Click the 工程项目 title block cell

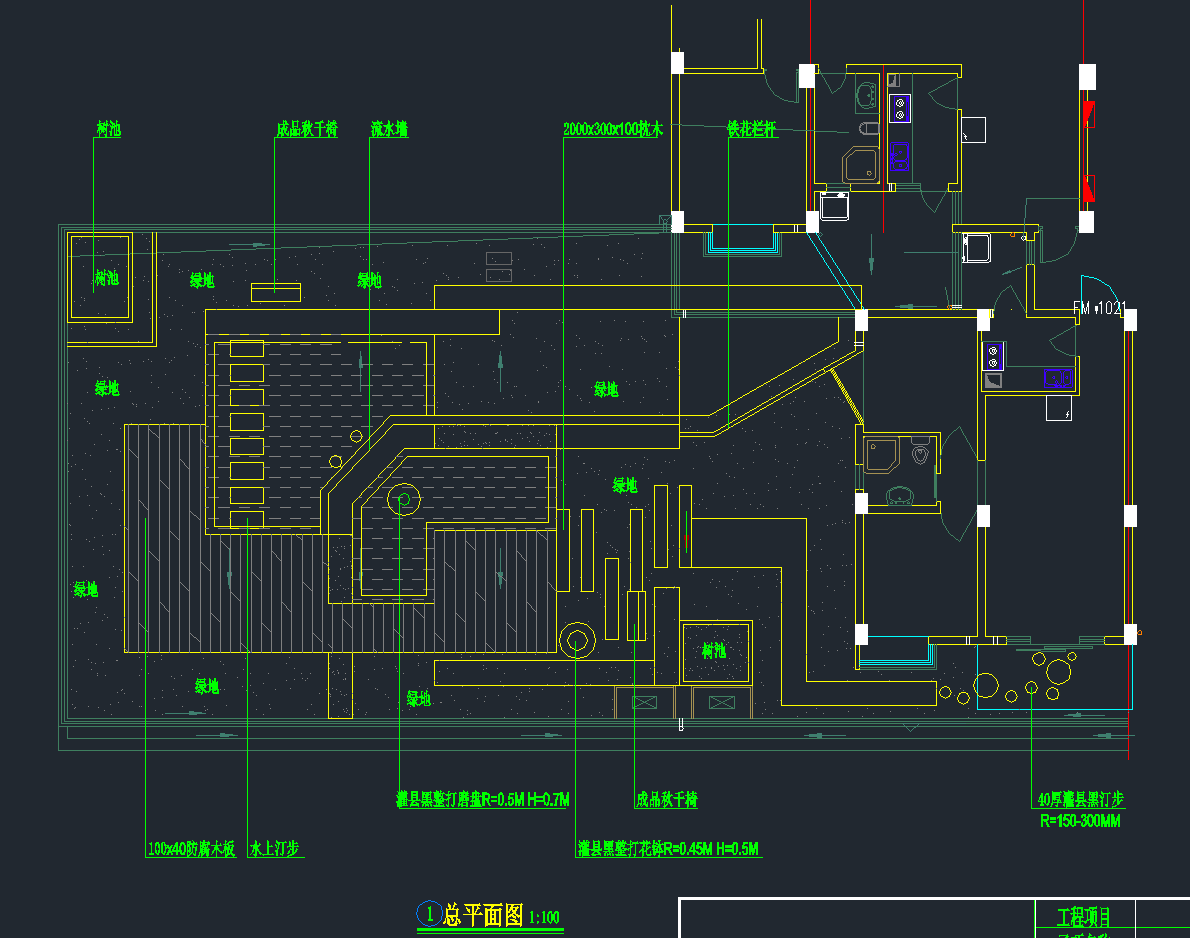point(1084,916)
